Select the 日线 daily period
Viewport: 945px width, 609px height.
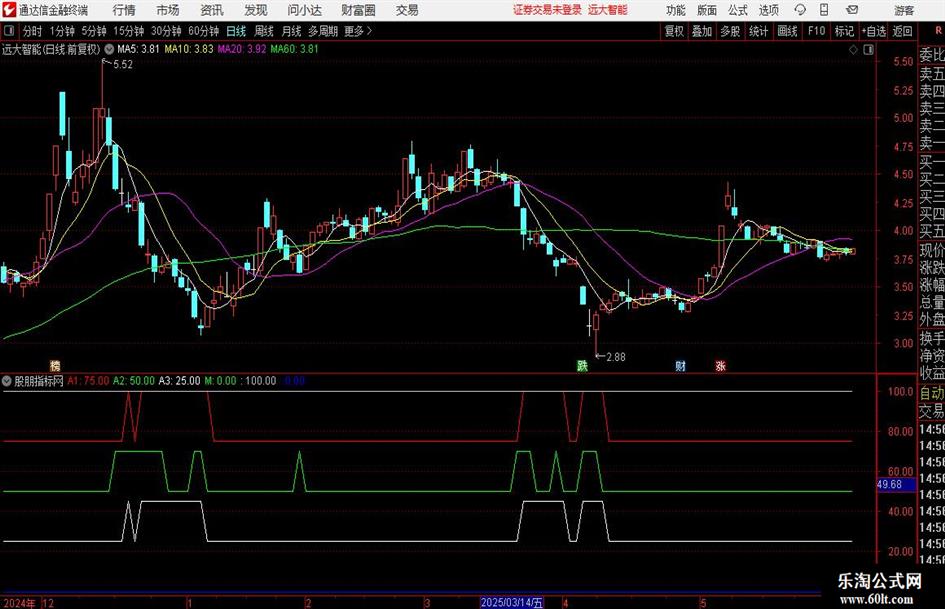pyautogui.click(x=236, y=31)
